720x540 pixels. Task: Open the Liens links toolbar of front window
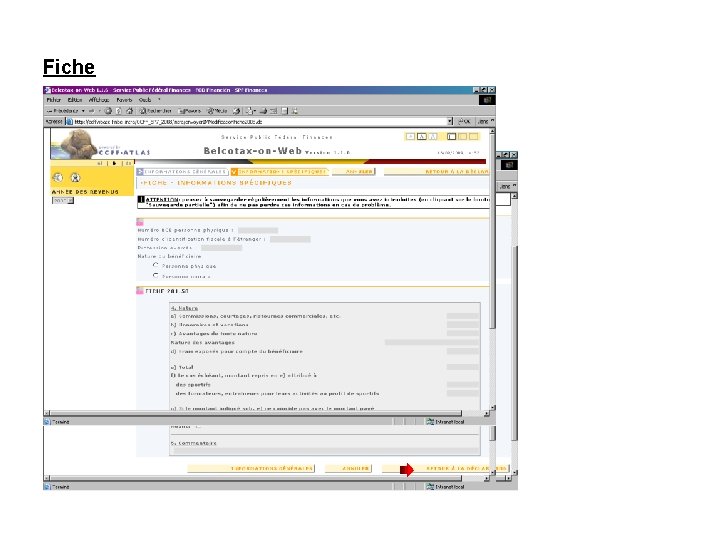click(x=485, y=121)
